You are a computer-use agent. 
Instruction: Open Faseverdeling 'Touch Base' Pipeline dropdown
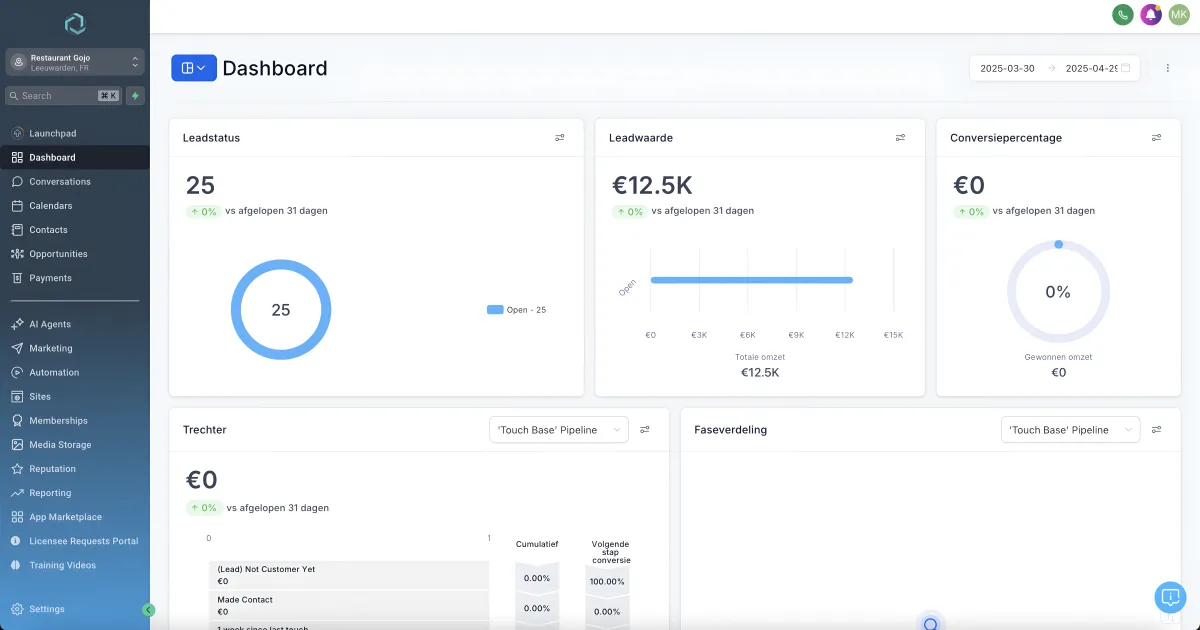(1071, 430)
